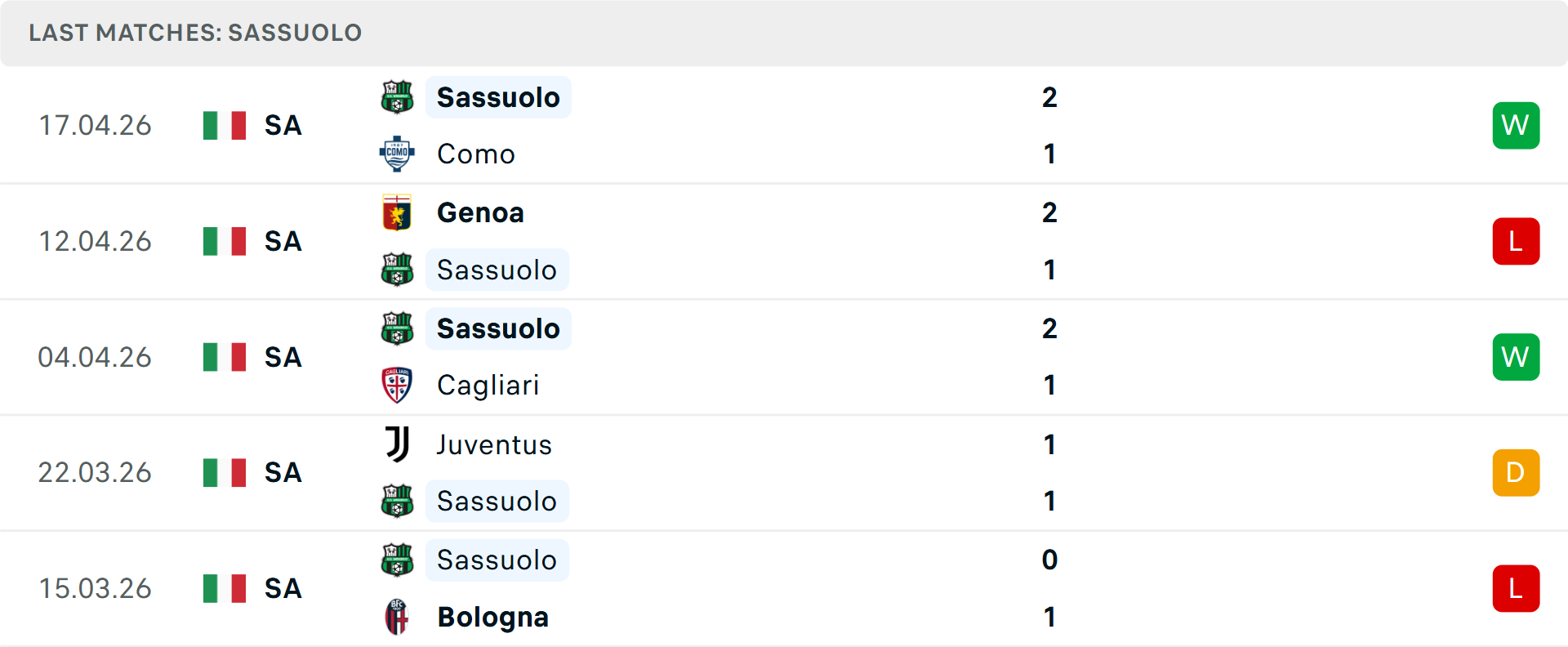Viewport: 1568px width, 647px height.
Task: Click the red L badge for the Bologna match
Action: point(1516,588)
